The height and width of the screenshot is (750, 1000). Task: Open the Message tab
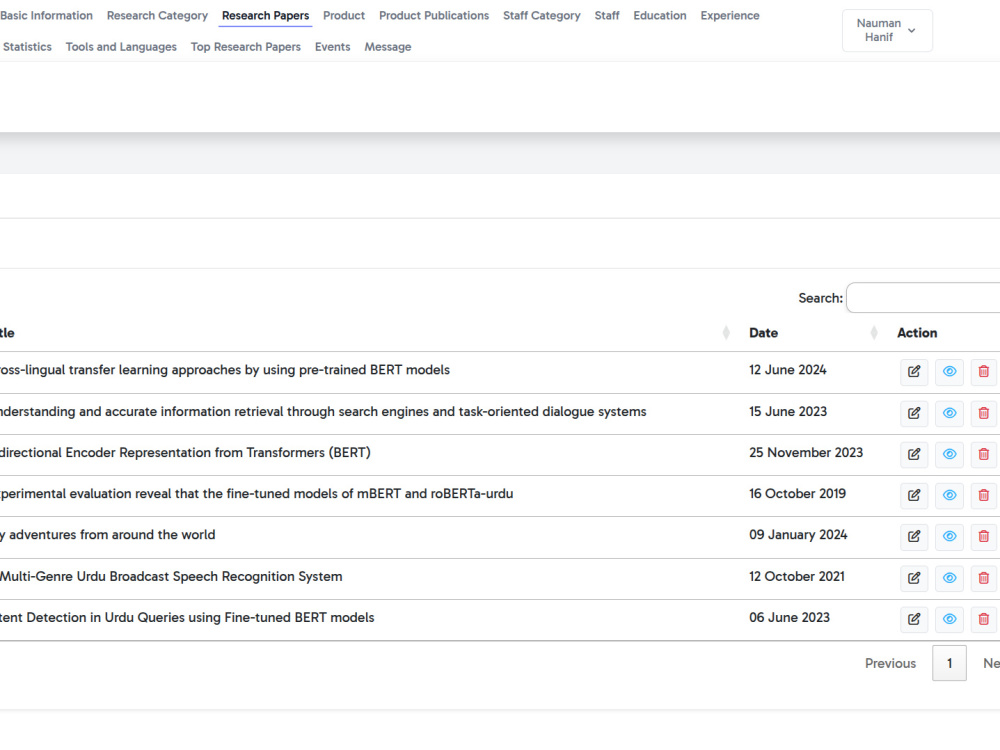[x=388, y=47]
